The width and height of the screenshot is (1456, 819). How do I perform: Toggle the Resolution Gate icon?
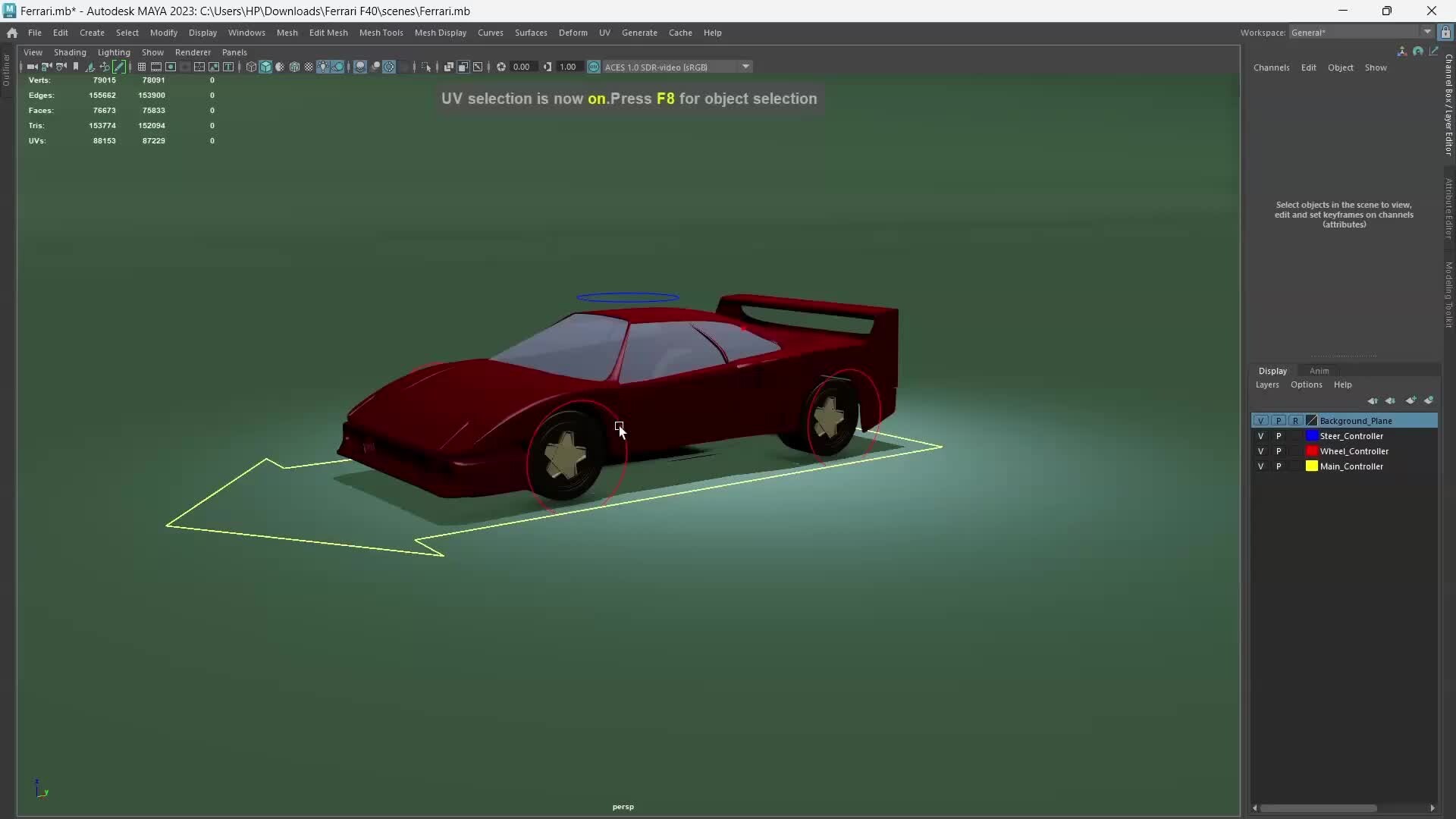coord(171,67)
